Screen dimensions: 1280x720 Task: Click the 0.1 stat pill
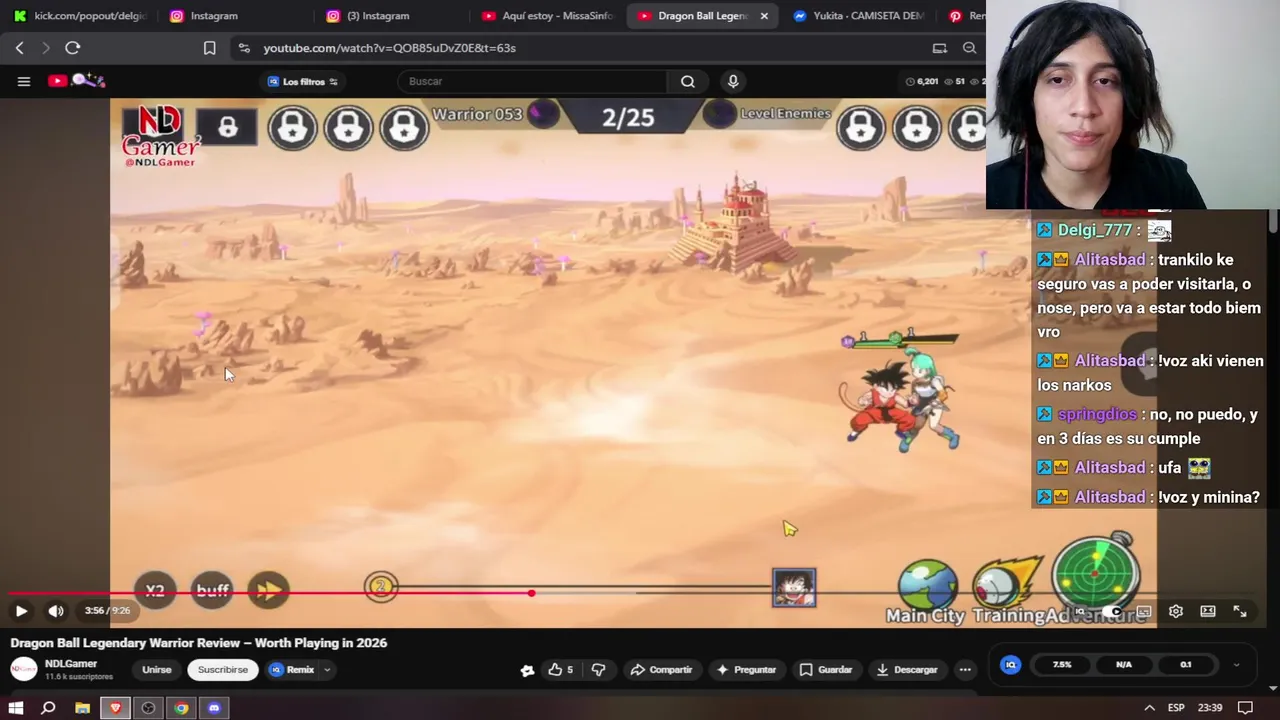point(1185,665)
